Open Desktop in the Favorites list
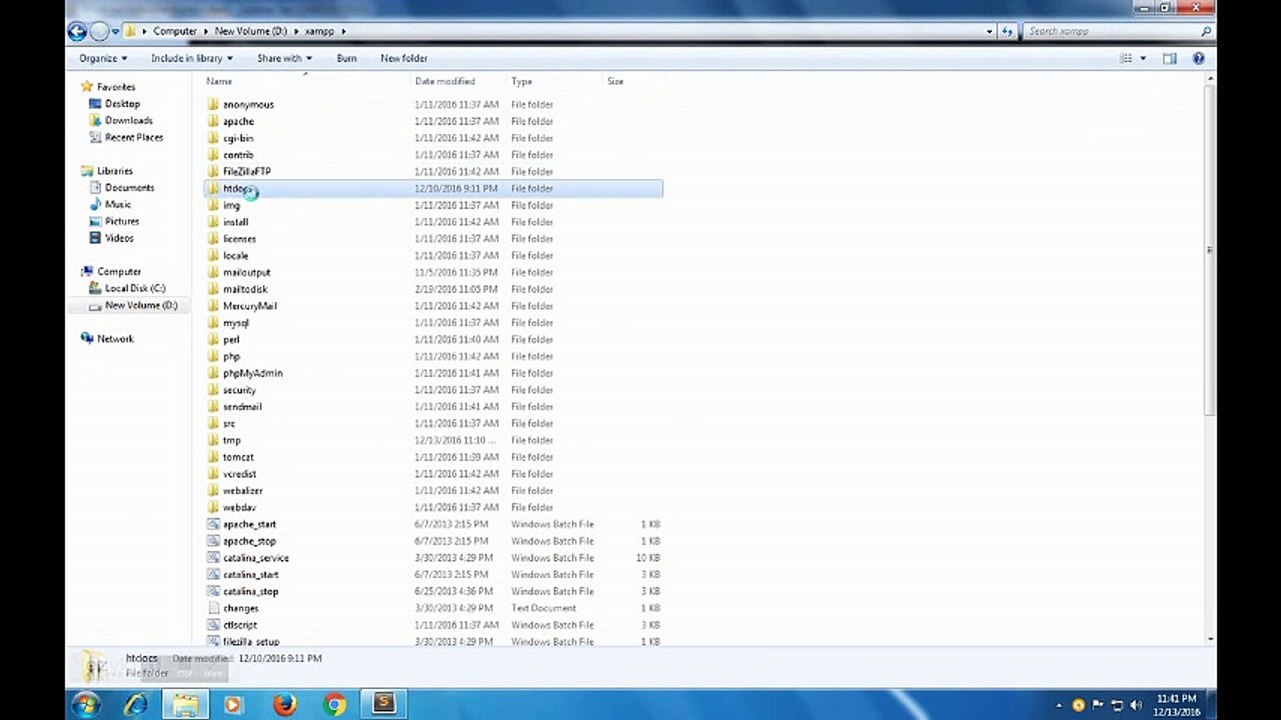 pyautogui.click(x=122, y=104)
